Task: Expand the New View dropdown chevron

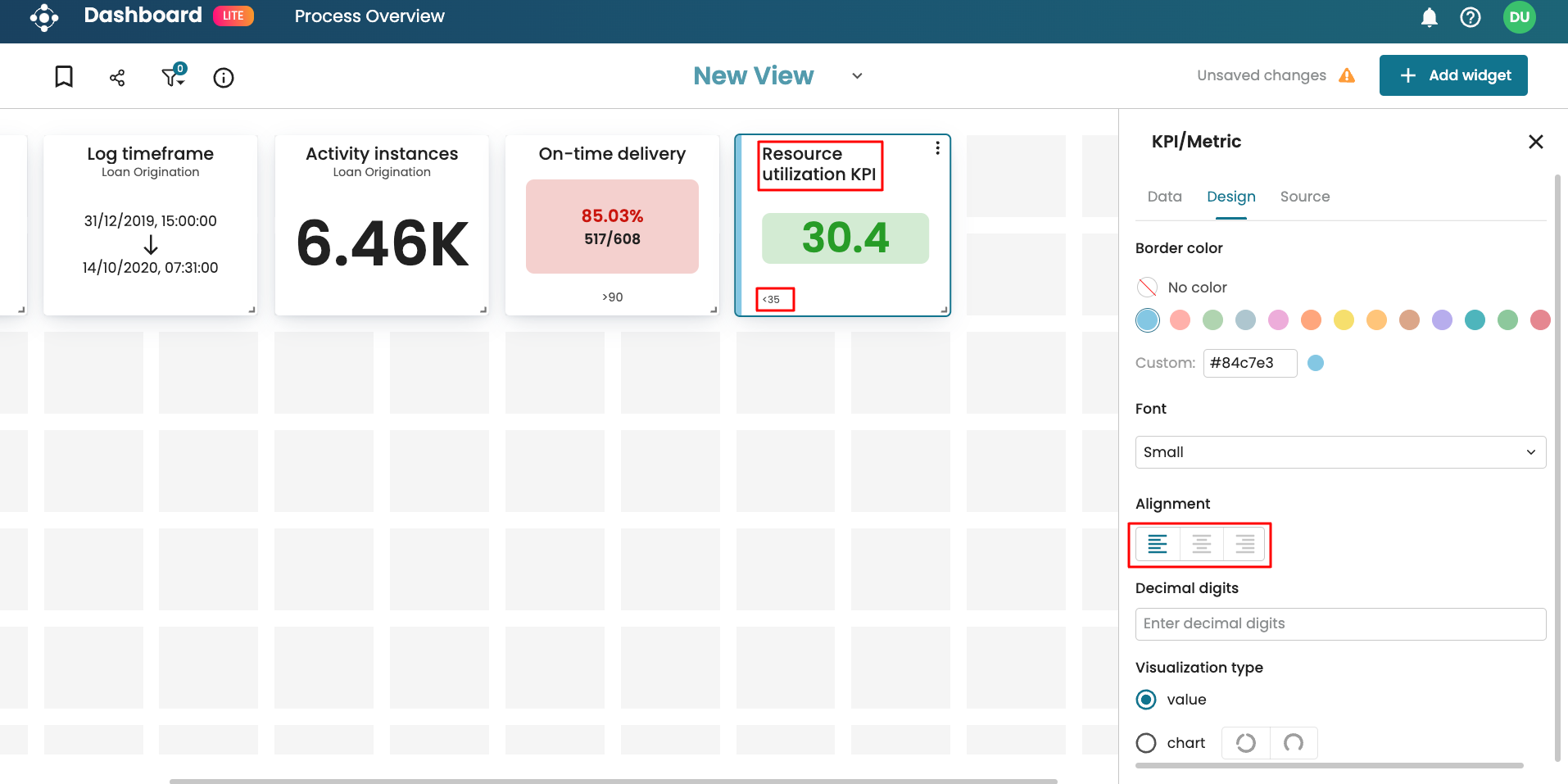Action: click(x=857, y=76)
